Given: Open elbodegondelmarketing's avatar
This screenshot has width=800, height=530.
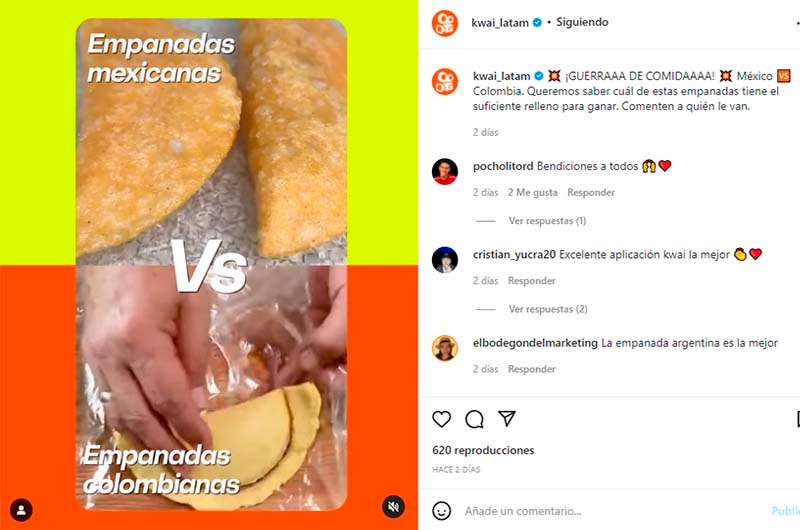Looking at the screenshot, I should click(x=444, y=348).
